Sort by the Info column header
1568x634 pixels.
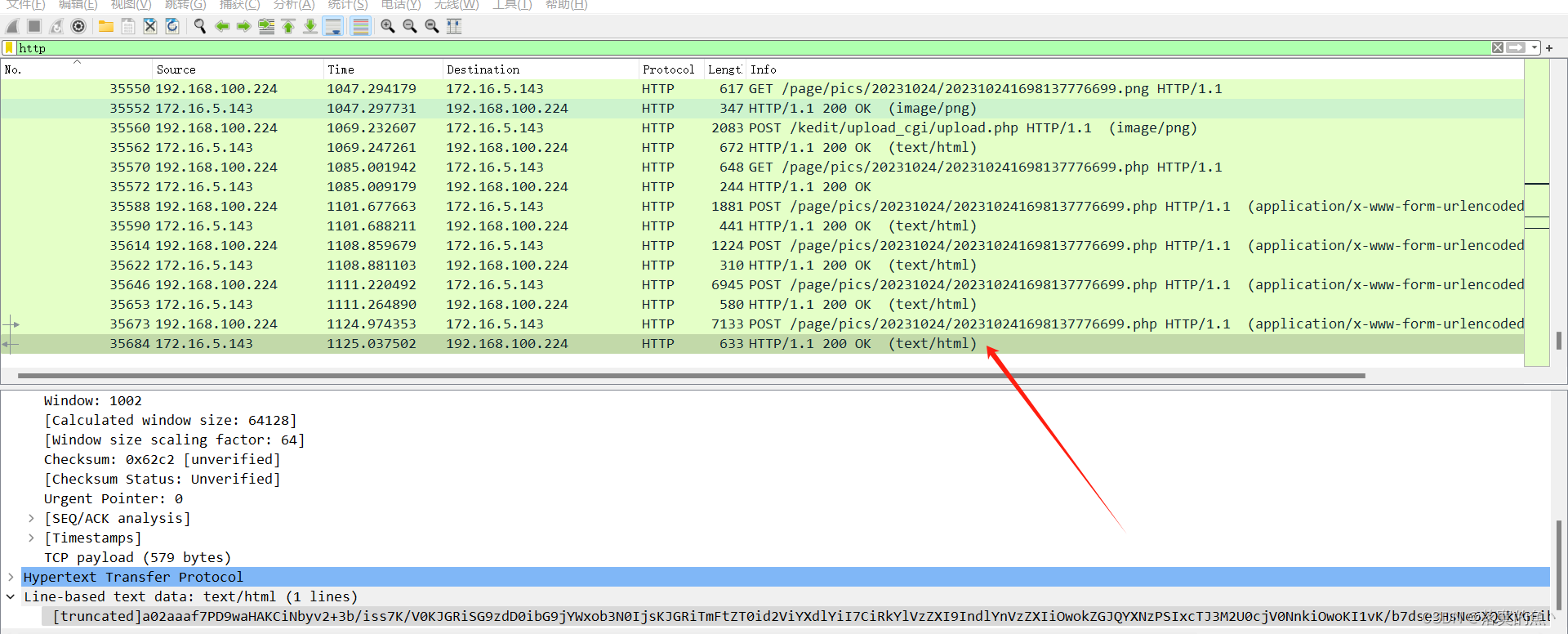click(1135, 69)
